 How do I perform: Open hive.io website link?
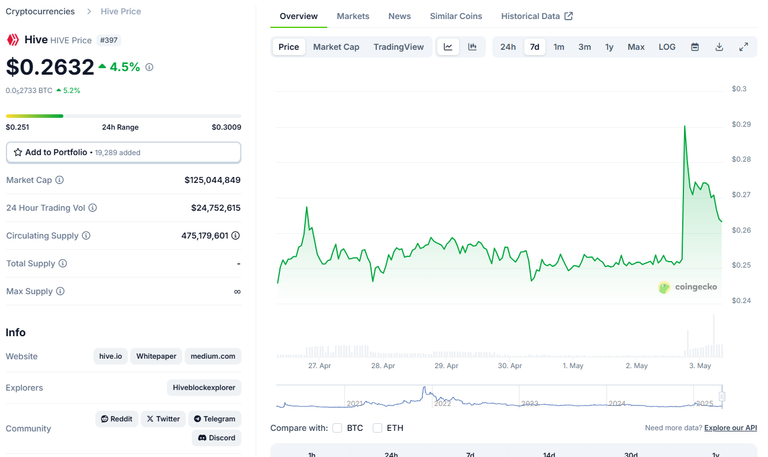point(111,356)
